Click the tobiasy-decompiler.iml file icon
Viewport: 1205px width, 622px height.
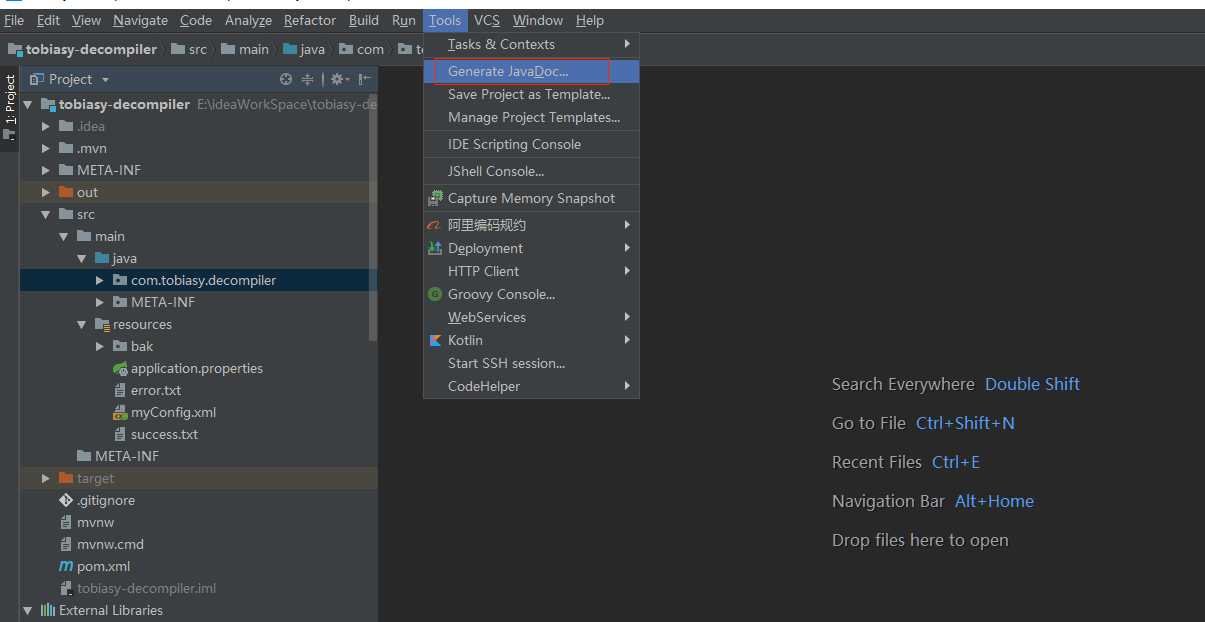[66, 588]
